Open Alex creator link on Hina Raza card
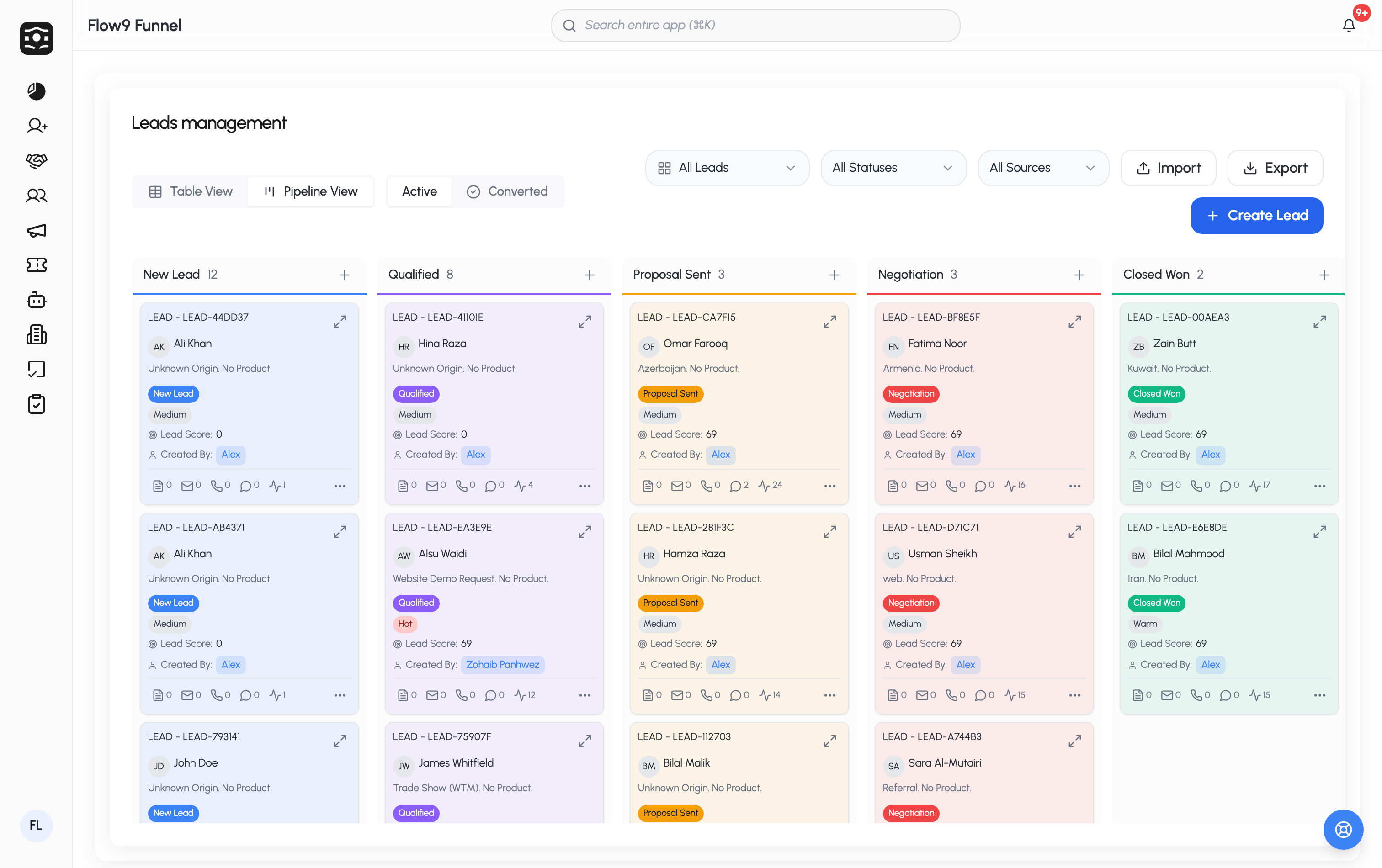Image resolution: width=1382 pixels, height=868 pixels. click(x=475, y=455)
